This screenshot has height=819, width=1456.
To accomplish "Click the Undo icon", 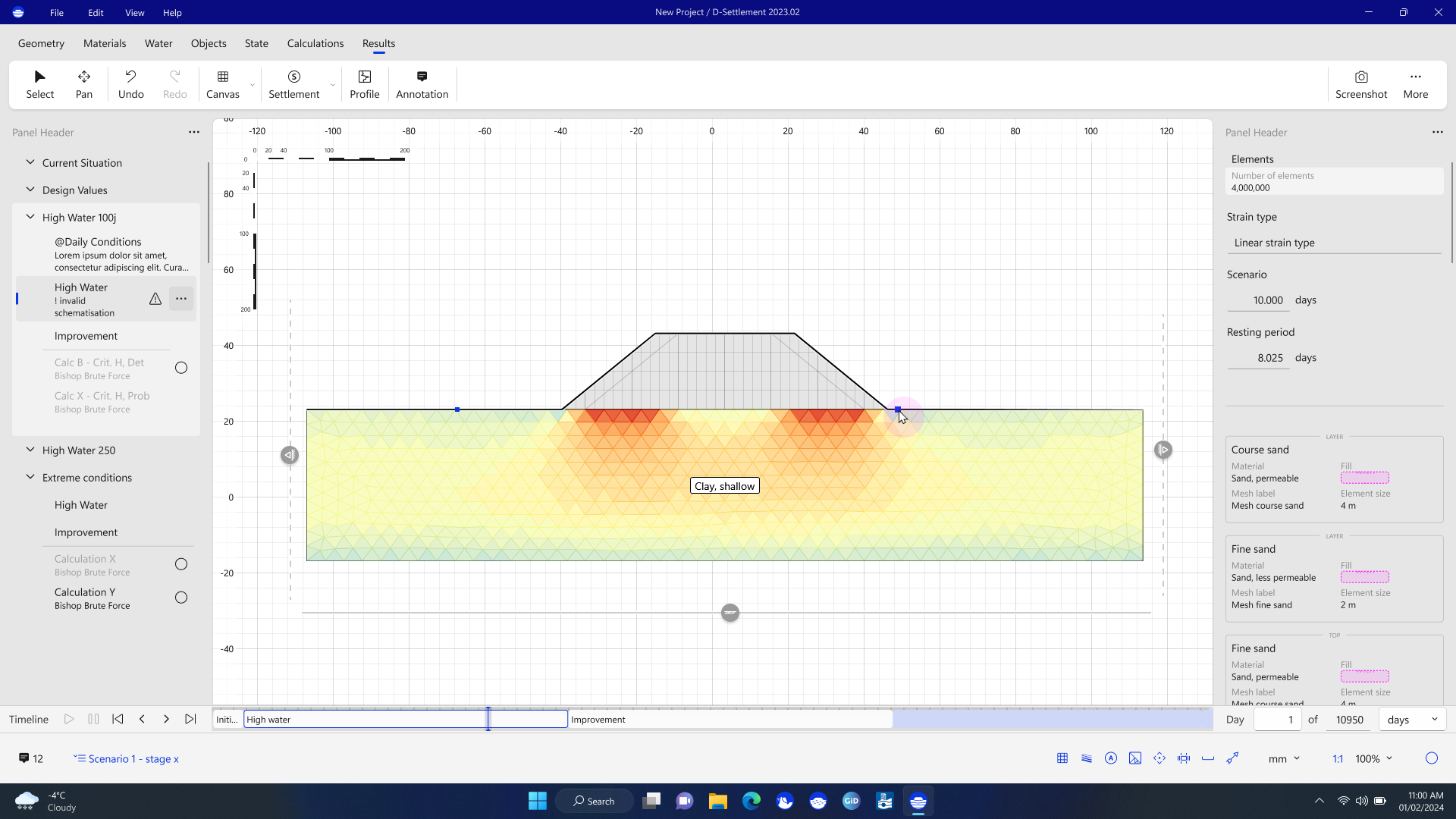I will (130, 77).
